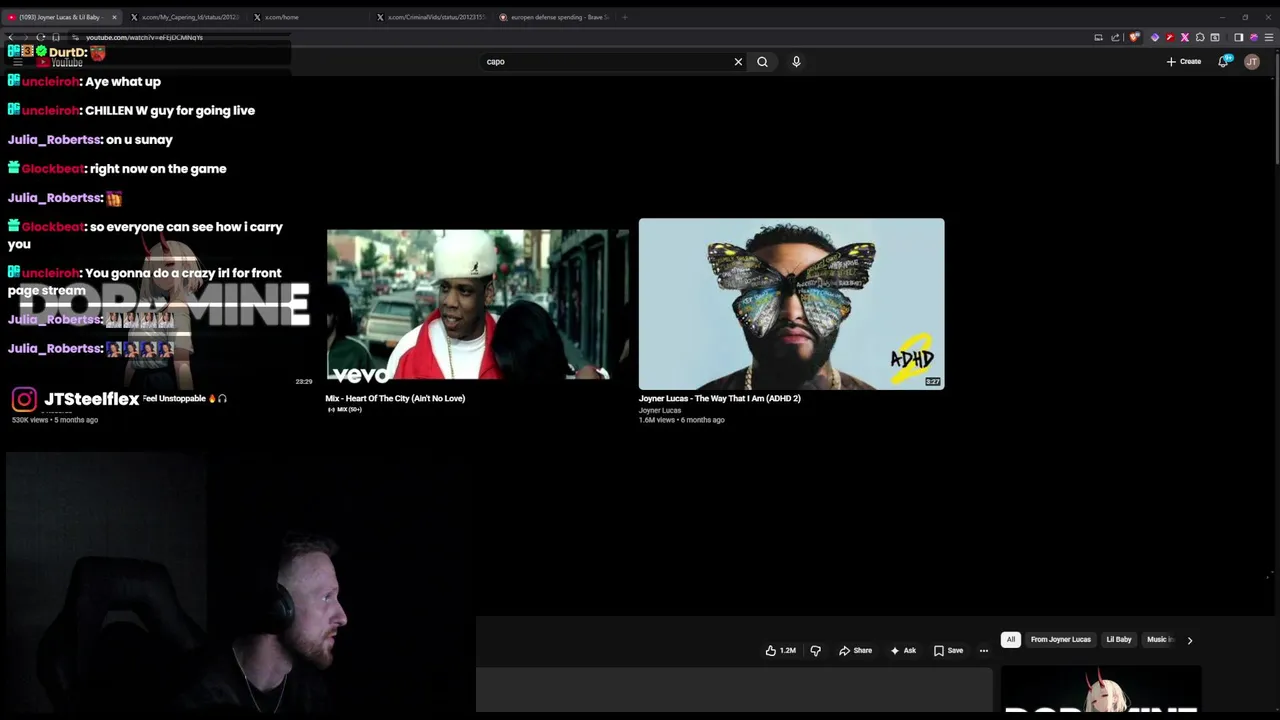Click the youtube.com URL in address bar
Viewport: 1280px width, 720px height.
click(144, 37)
